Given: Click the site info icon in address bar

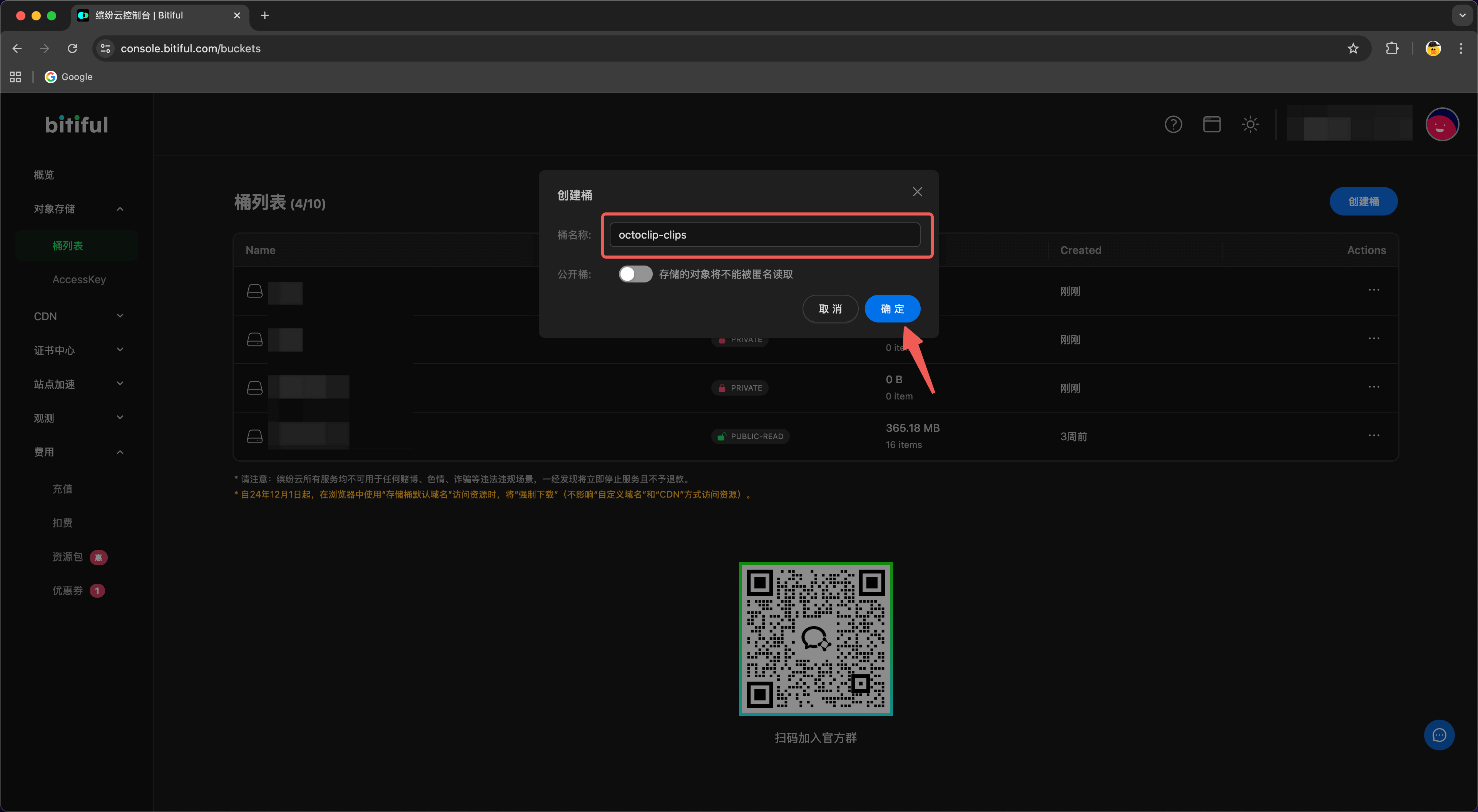Looking at the screenshot, I should [105, 48].
